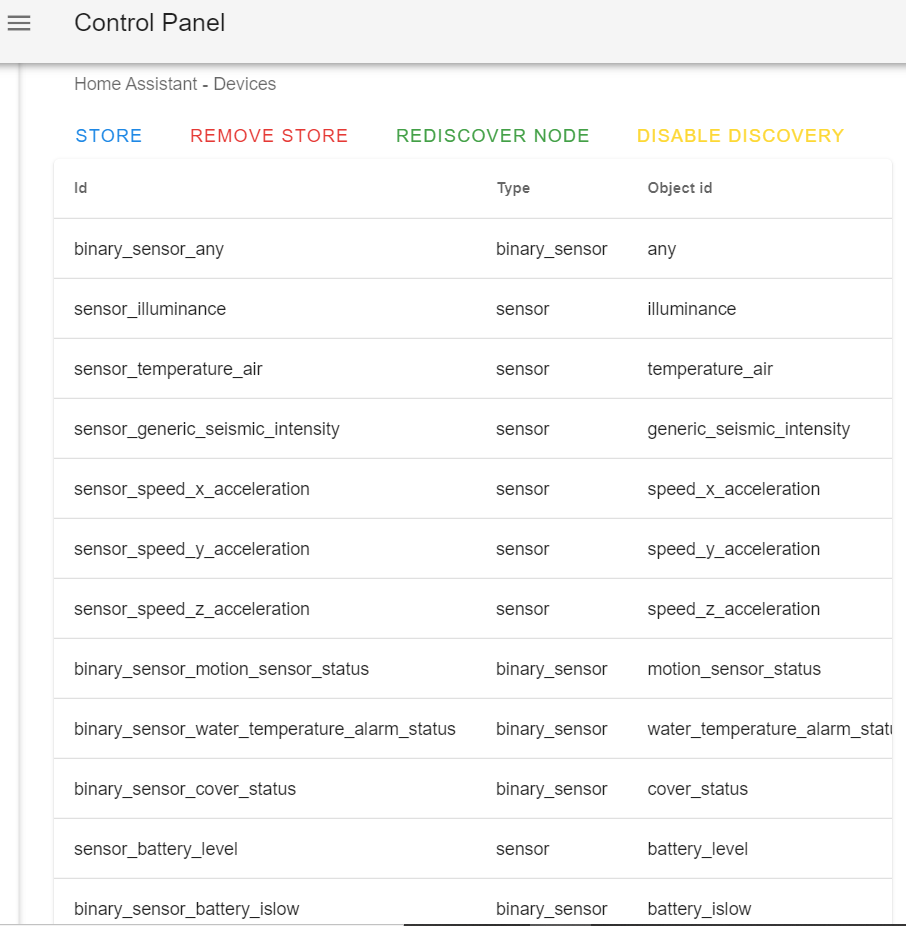The height and width of the screenshot is (926, 906).
Task: Choose the sensor_temperature_air row
Action: point(168,369)
